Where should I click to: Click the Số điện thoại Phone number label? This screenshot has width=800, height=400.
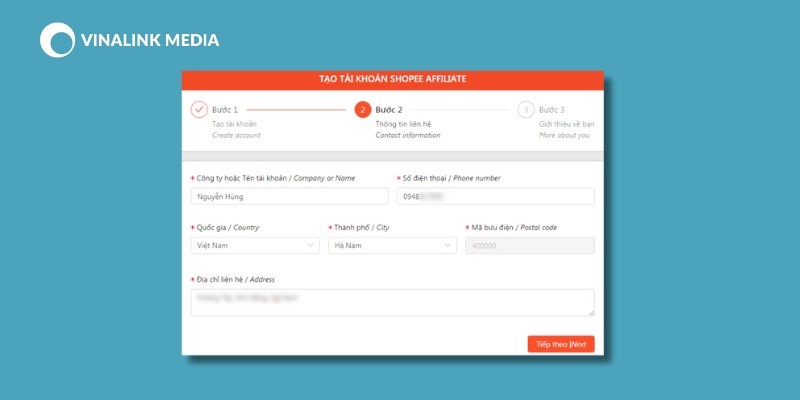(448, 178)
